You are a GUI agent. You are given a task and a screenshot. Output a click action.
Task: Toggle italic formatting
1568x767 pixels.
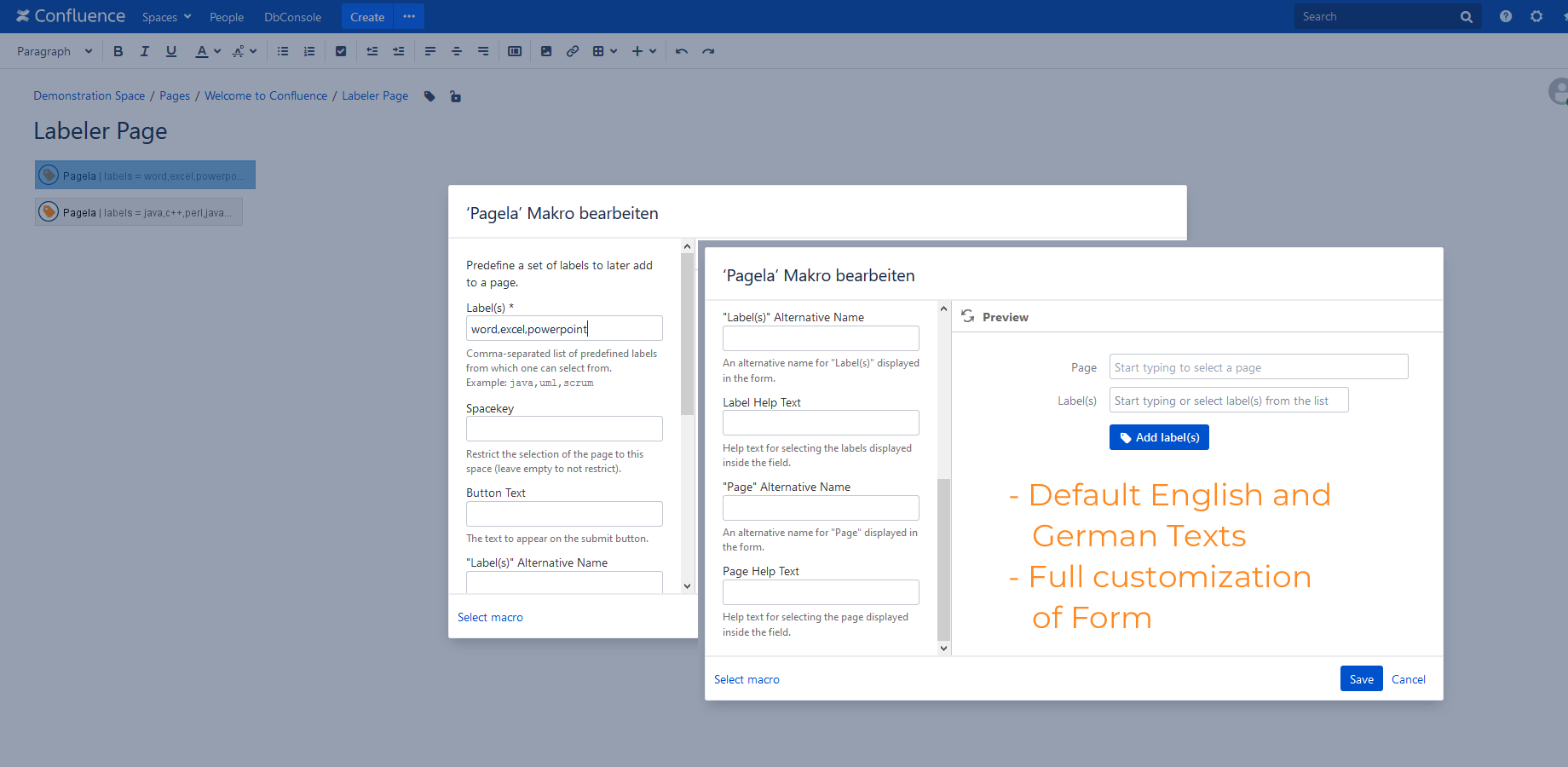click(x=145, y=51)
